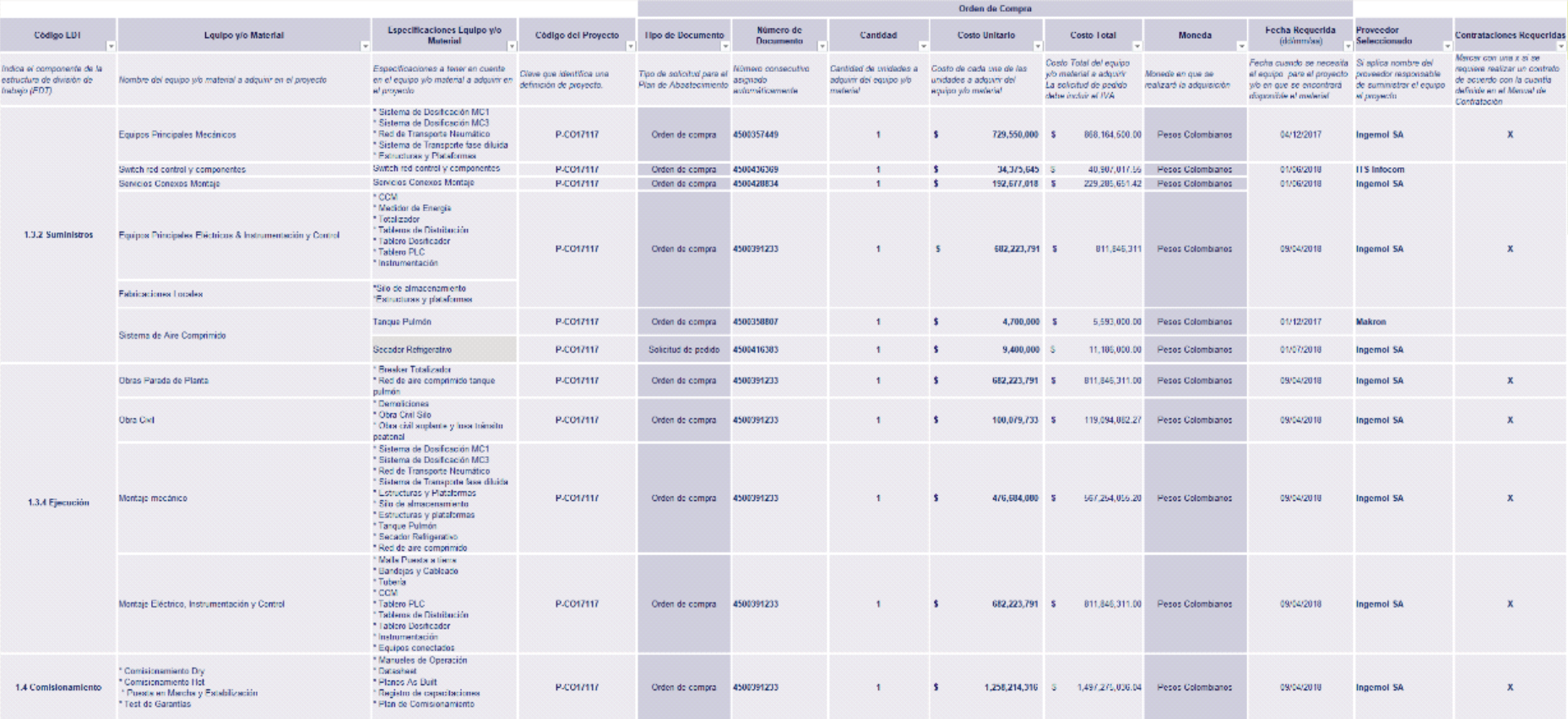Open the Proveedor Seleccionado filter dropdown
1568x719 pixels.
[1447, 46]
